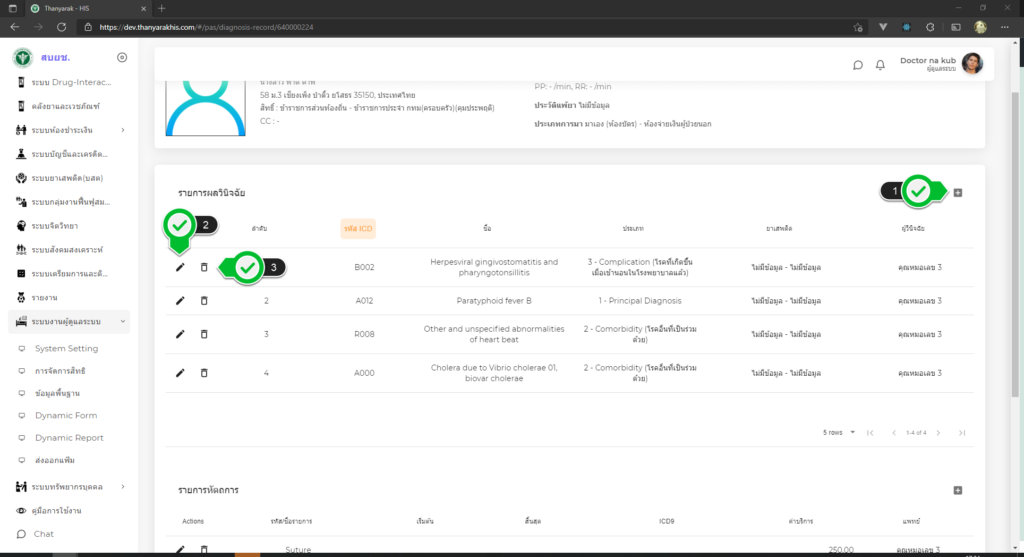Open System Setting in the sidebar
Viewport: 1024px width, 557px height.
(66, 348)
